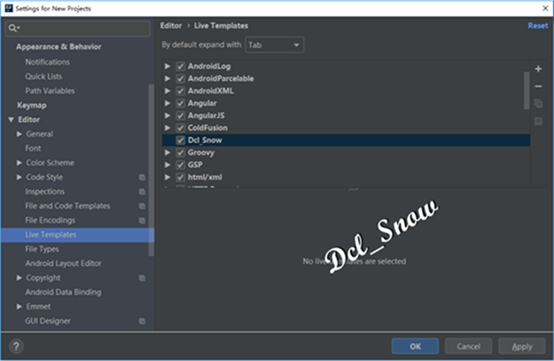Select Android Data Binding settings
Image resolution: width=554 pixels, height=361 pixels.
click(63, 292)
